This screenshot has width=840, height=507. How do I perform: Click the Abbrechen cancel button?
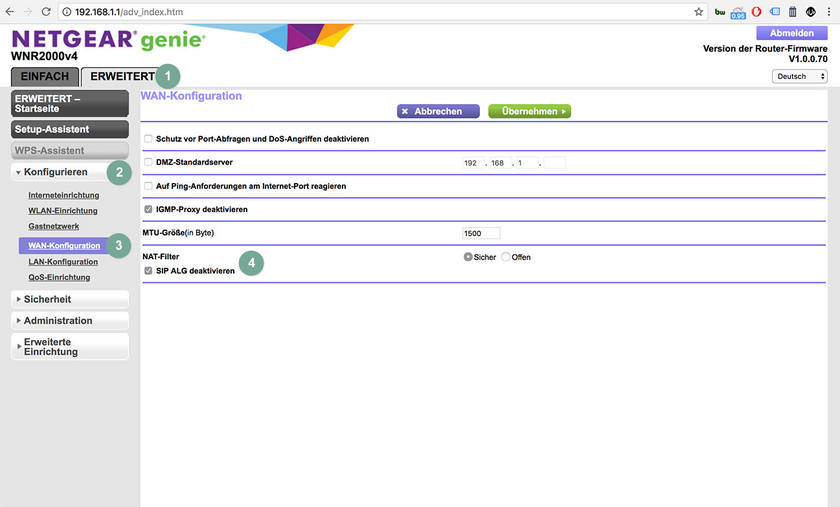(438, 111)
